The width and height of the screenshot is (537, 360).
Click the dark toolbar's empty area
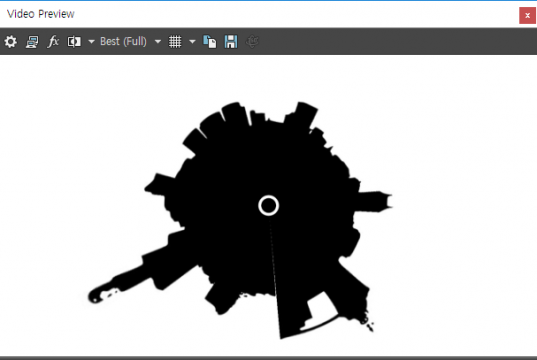pos(394,41)
